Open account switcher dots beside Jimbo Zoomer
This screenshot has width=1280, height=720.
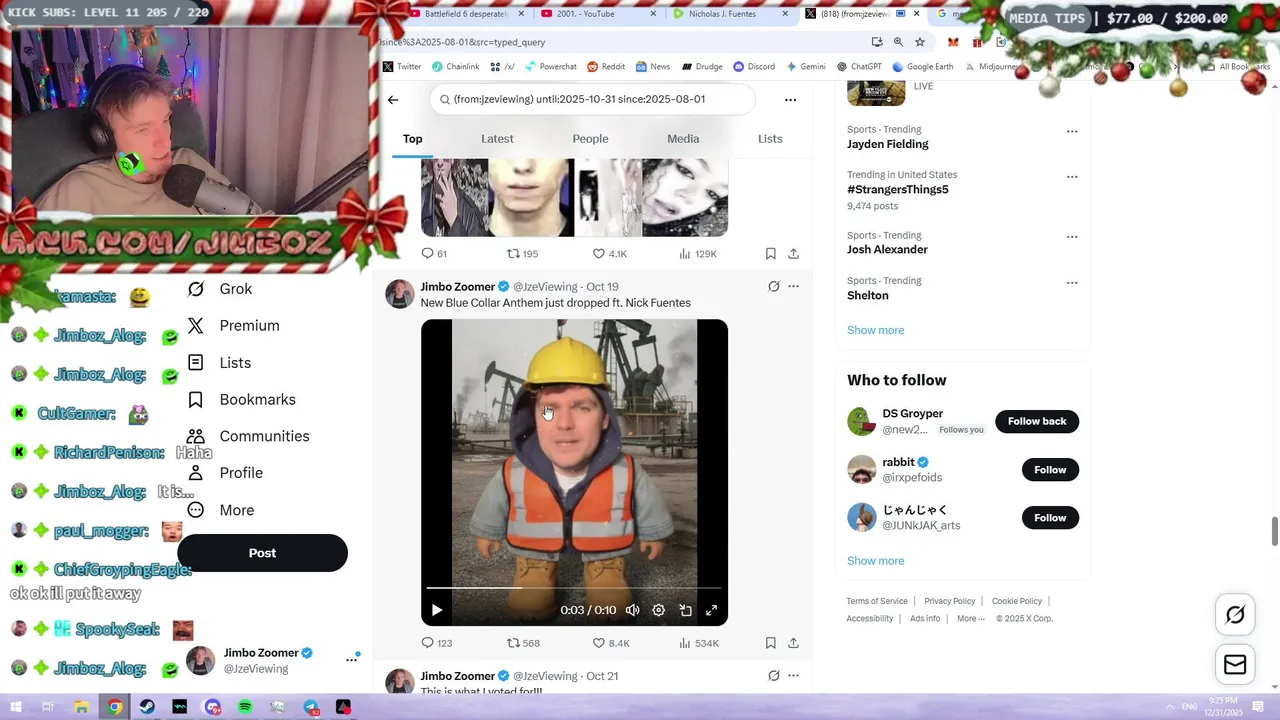[352, 659]
